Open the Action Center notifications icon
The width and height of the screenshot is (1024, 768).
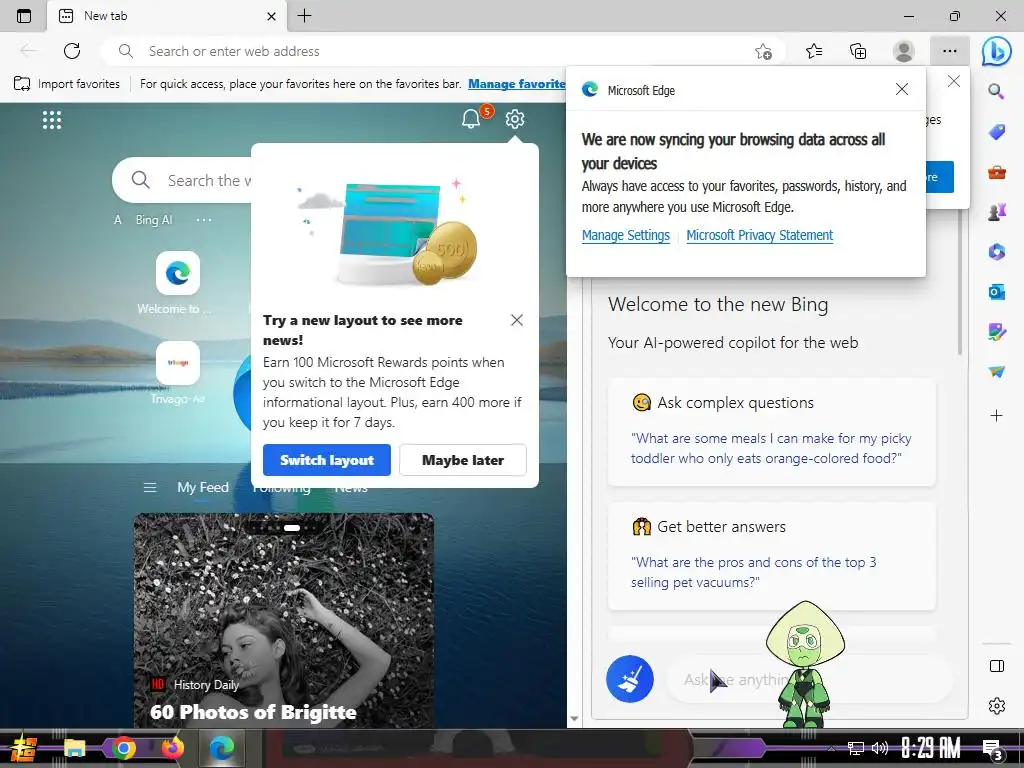point(993,750)
